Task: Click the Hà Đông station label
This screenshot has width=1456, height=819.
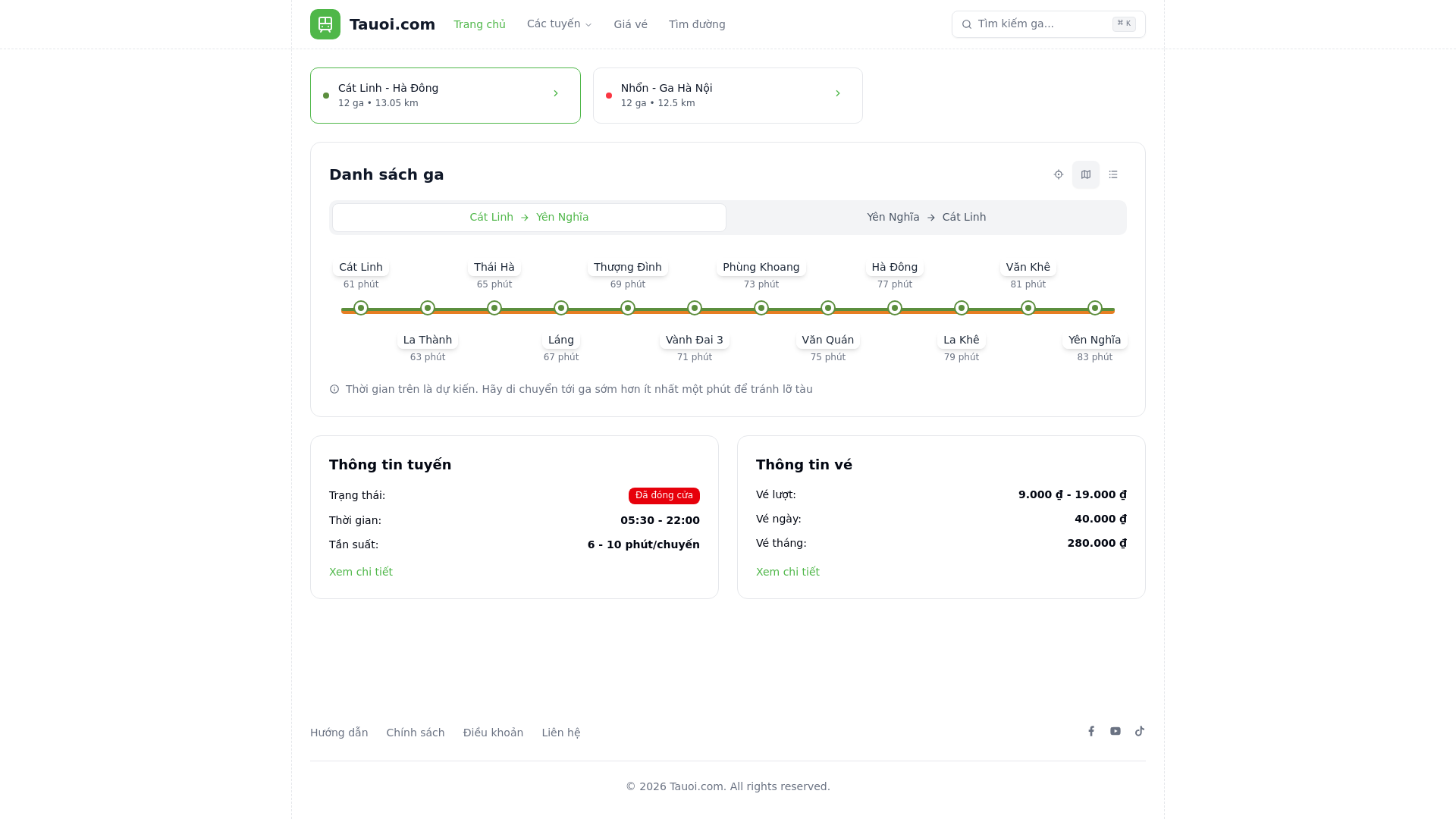Action: point(895,267)
